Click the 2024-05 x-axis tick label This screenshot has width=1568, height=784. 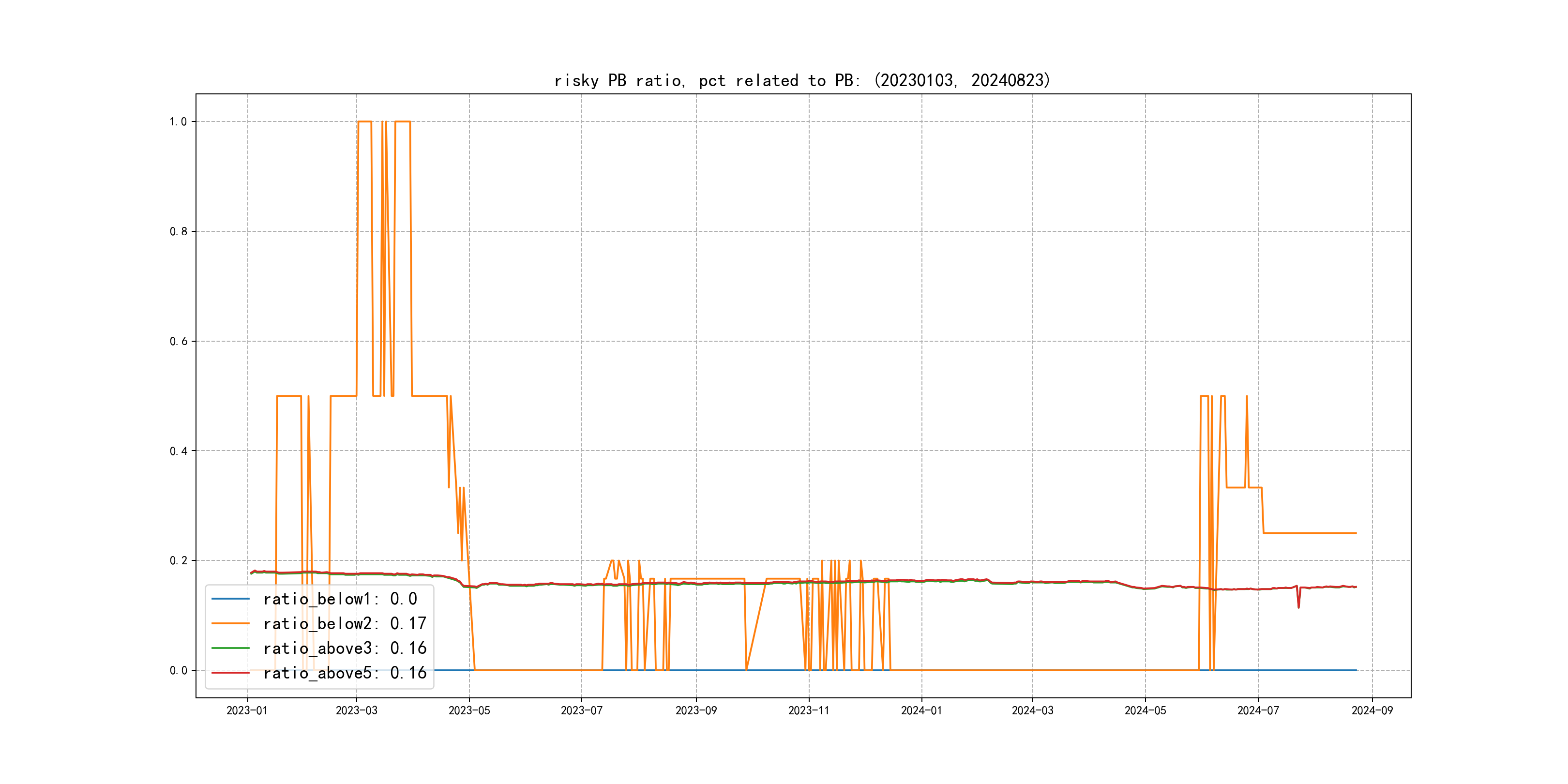click(1145, 710)
